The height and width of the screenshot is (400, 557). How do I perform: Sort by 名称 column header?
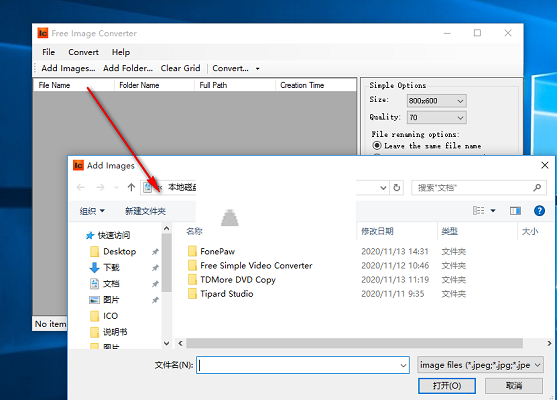pyautogui.click(x=194, y=232)
